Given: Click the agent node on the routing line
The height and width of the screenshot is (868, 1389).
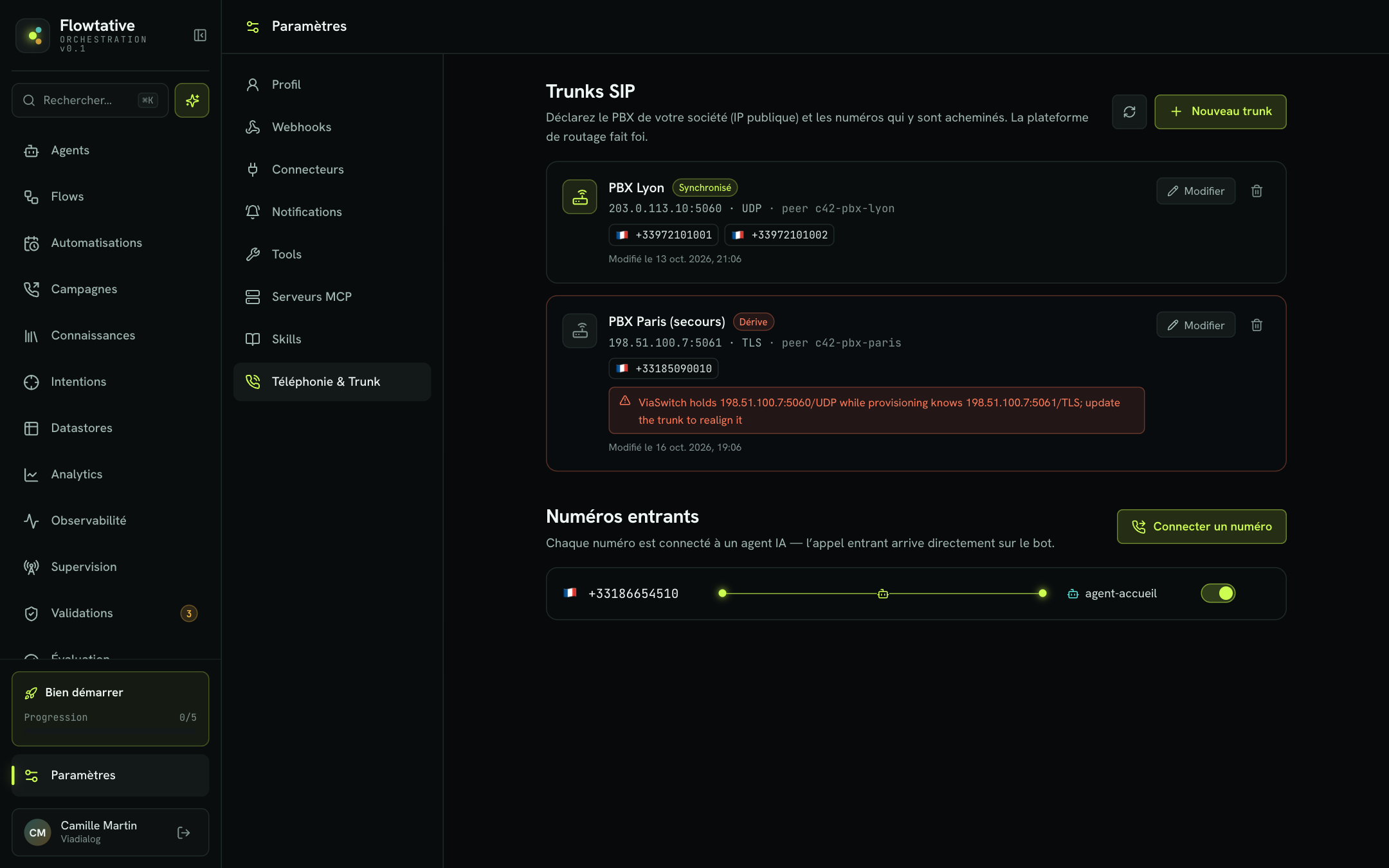Looking at the screenshot, I should [883, 593].
